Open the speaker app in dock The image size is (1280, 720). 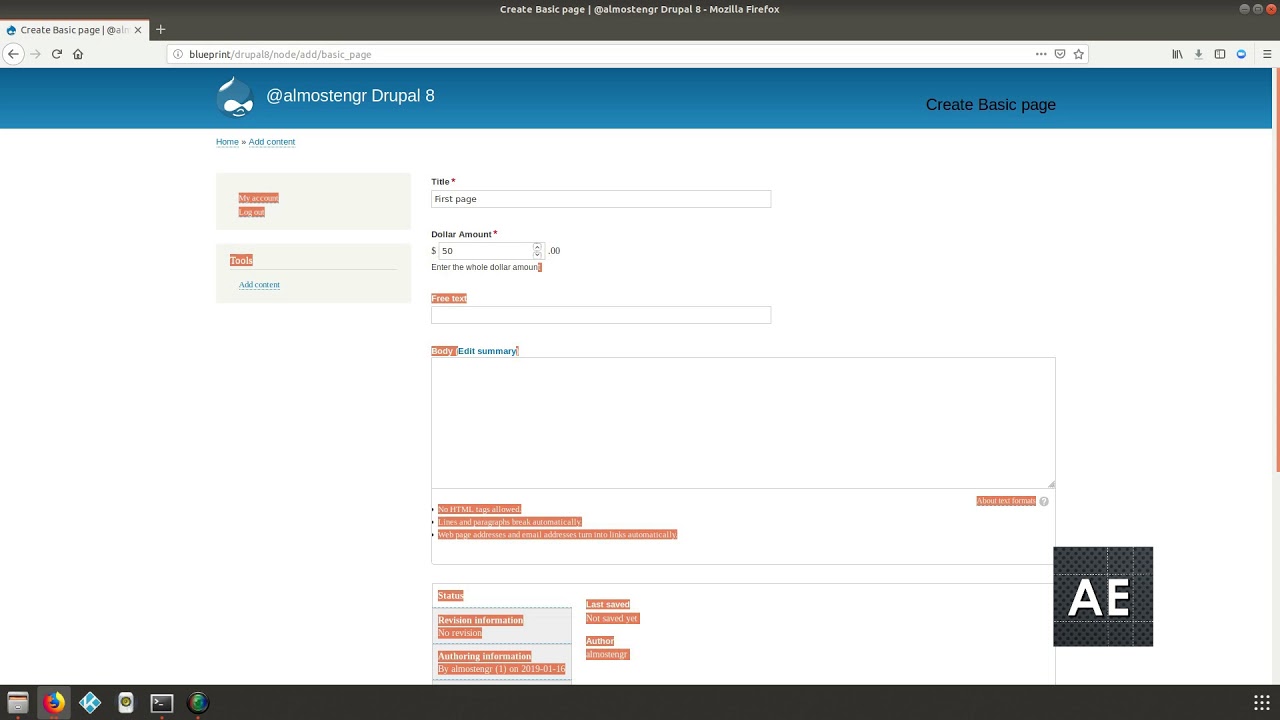coord(126,703)
